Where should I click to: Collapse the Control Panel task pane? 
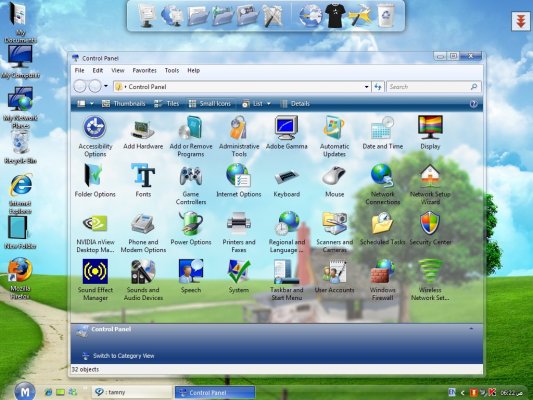[x=471, y=329]
